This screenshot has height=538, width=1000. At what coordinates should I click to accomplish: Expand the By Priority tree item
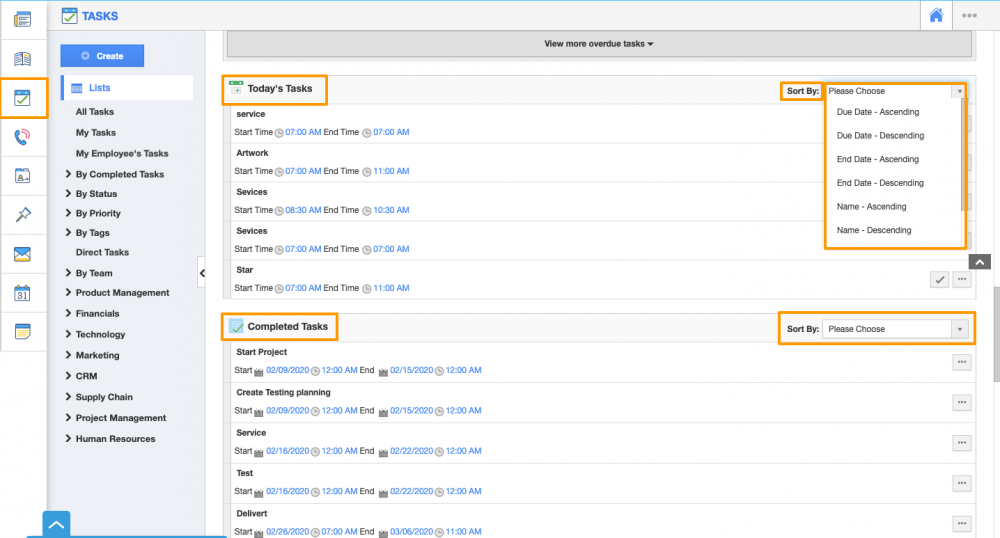pos(98,213)
